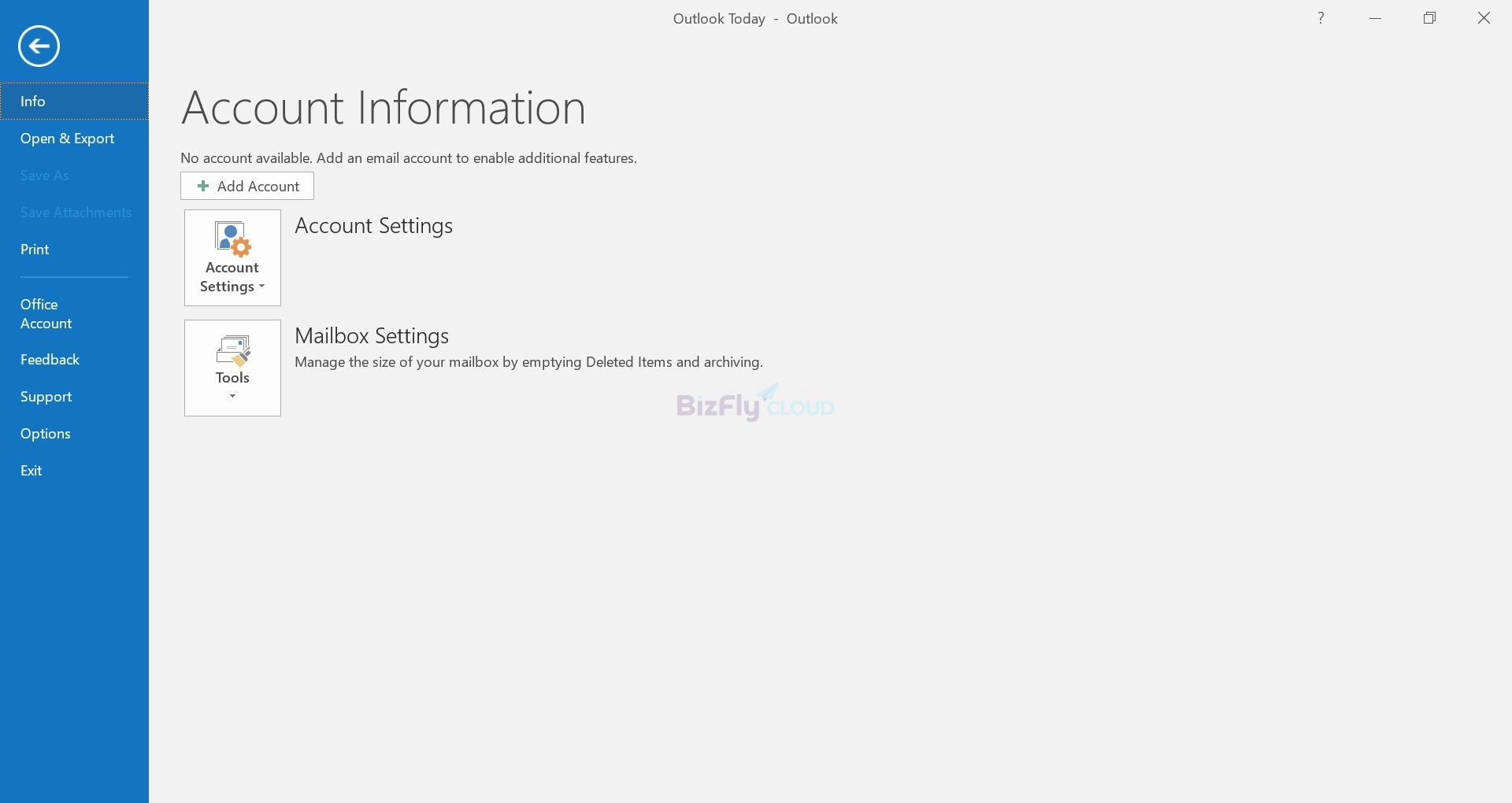Open Outlook Options
Image resolution: width=1512 pixels, height=803 pixels.
tap(74, 434)
